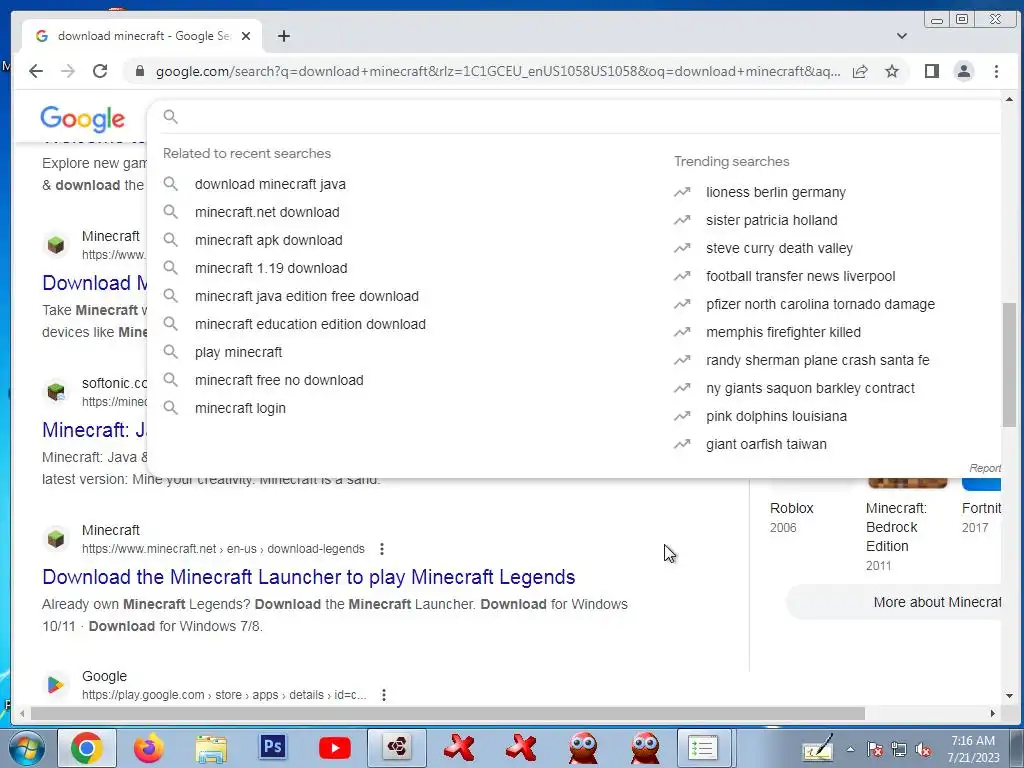This screenshot has width=1024, height=768.
Task: Select trending search steve curry death valley
Action: (x=779, y=249)
